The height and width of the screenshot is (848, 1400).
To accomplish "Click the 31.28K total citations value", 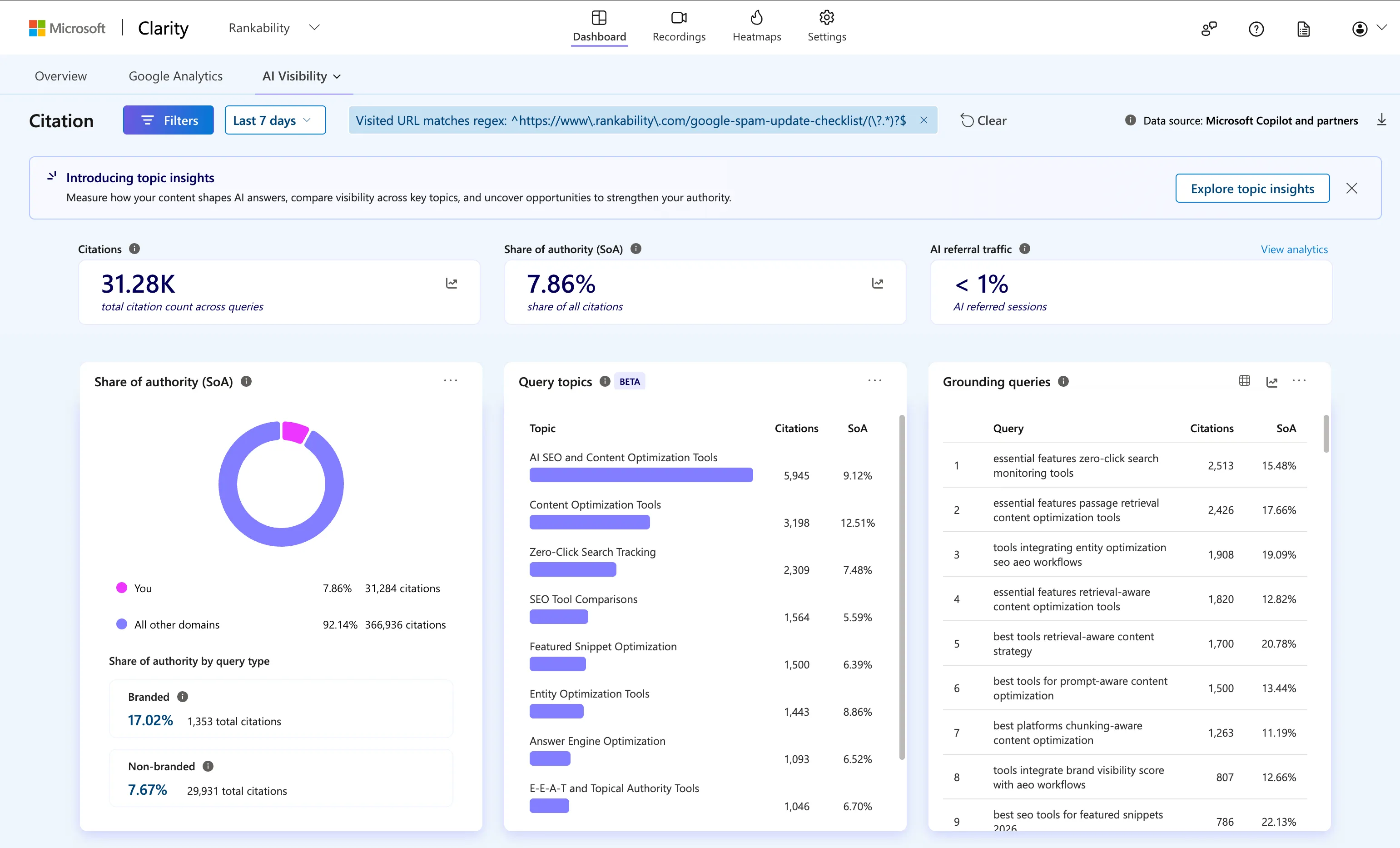I will [x=138, y=284].
